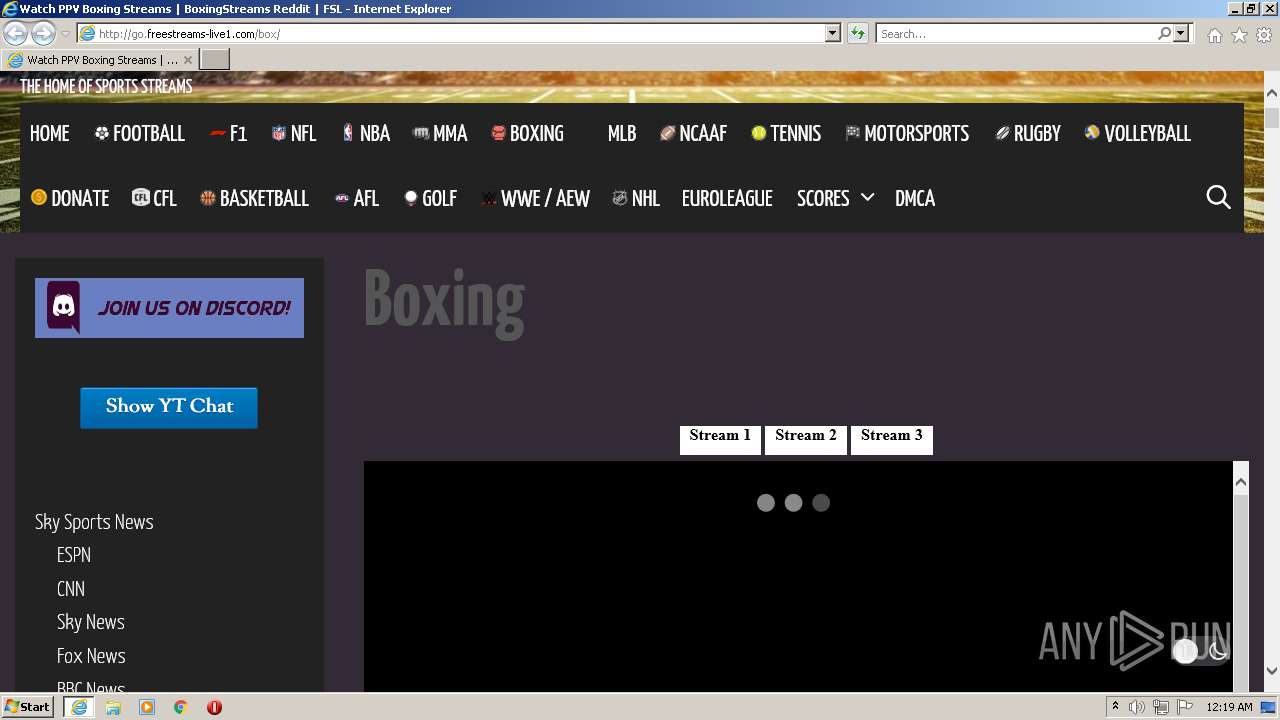
Task: Click the browser Forward button
Action: pyautogui.click(x=43, y=33)
